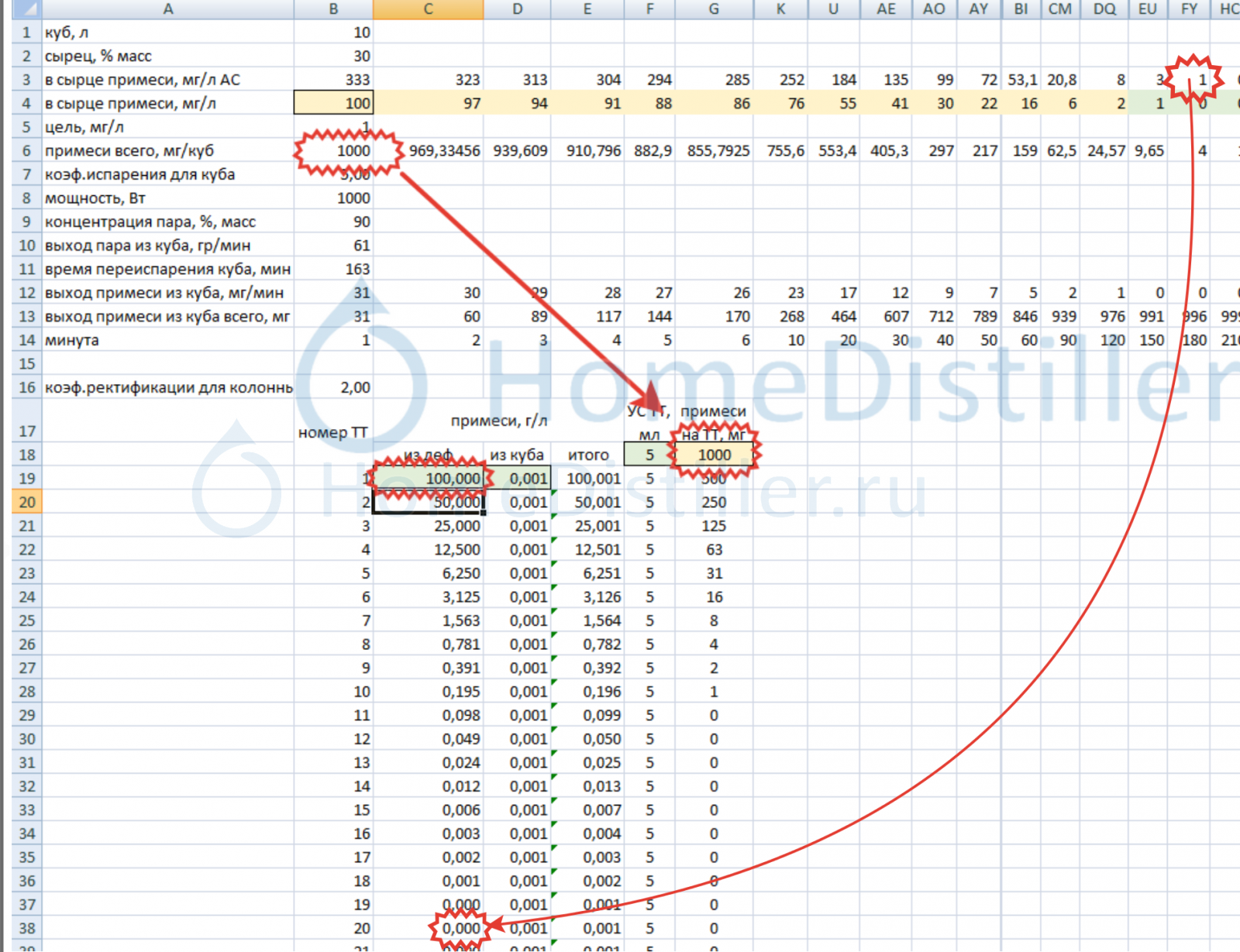Screen dimensions: 1240x952
Task: Select row 20 header
Action: (x=26, y=502)
